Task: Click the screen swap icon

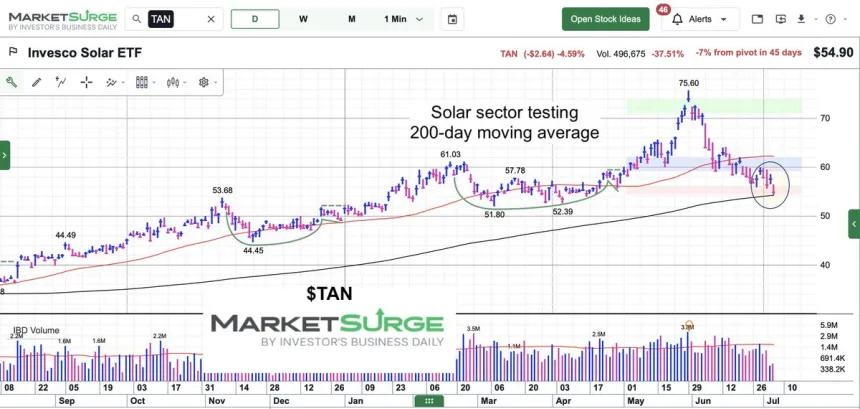Action: tap(780, 19)
